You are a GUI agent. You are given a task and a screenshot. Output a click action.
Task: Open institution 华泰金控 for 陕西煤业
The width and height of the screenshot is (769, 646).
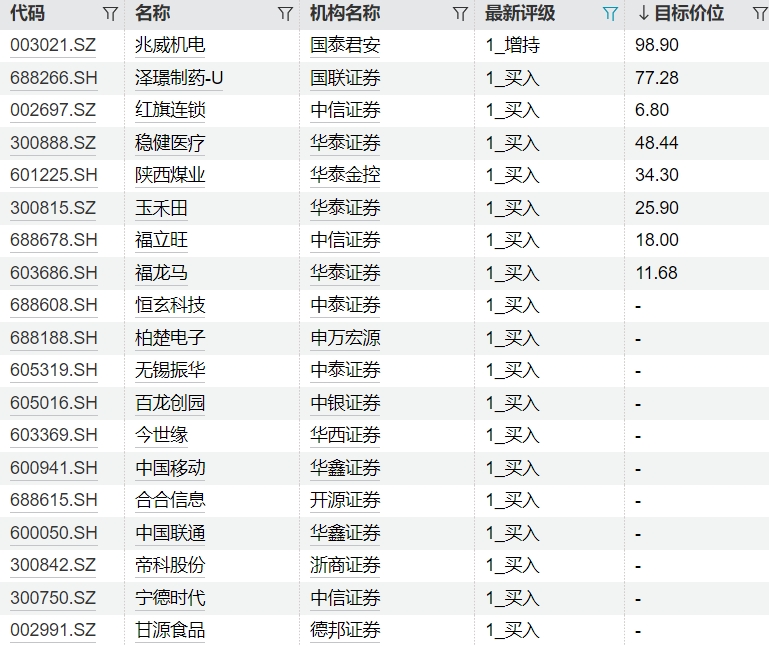point(345,175)
